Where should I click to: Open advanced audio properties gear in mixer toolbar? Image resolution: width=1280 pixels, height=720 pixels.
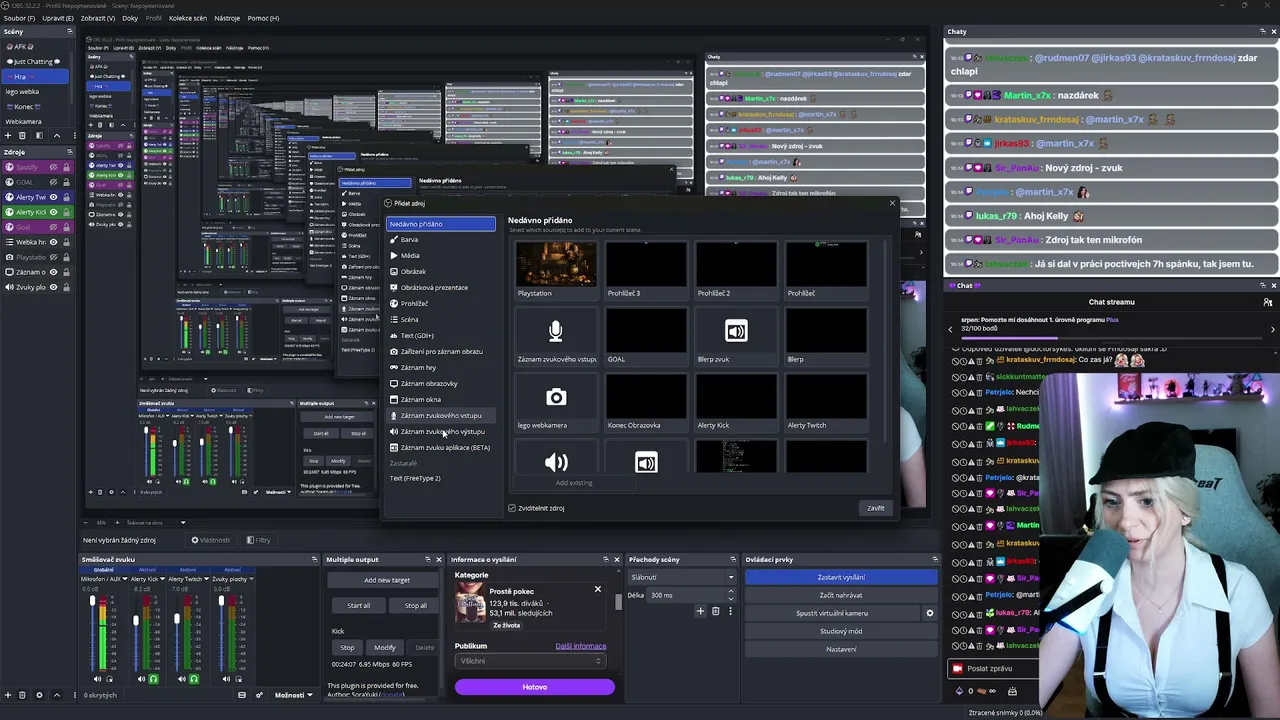point(259,695)
